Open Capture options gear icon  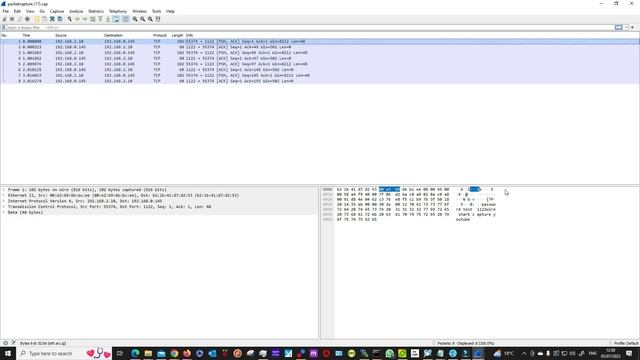pos(27,19)
